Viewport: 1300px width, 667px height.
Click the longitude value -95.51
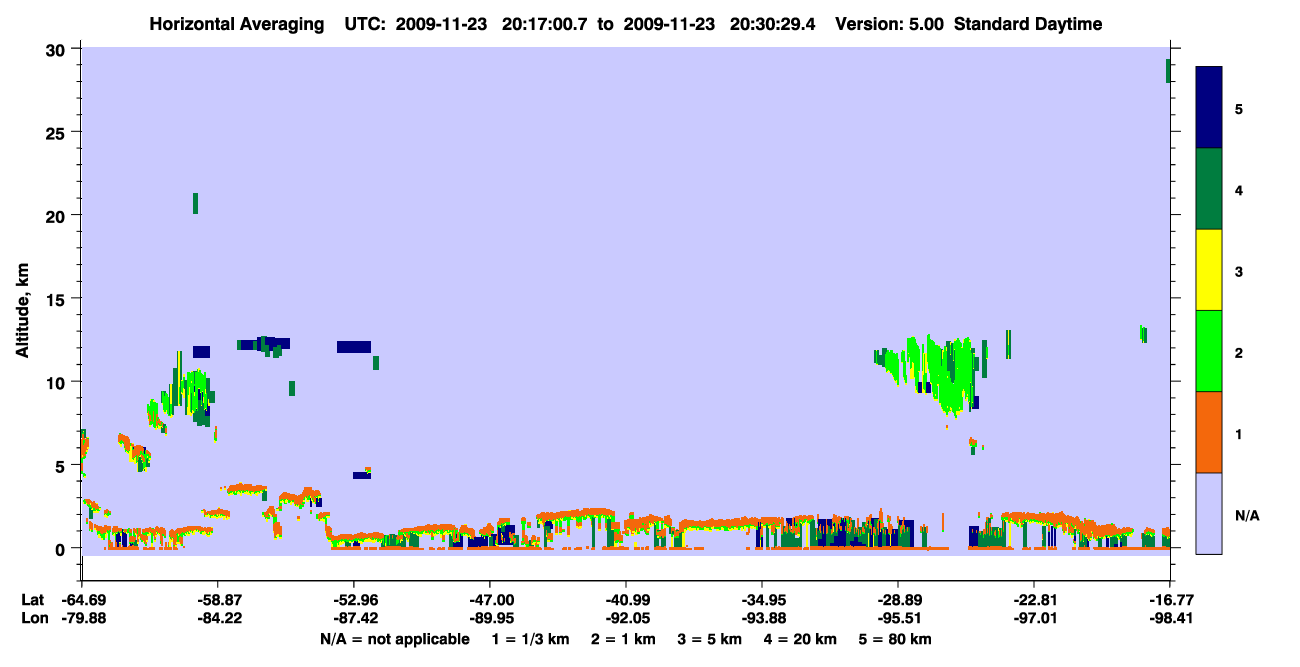[898, 618]
